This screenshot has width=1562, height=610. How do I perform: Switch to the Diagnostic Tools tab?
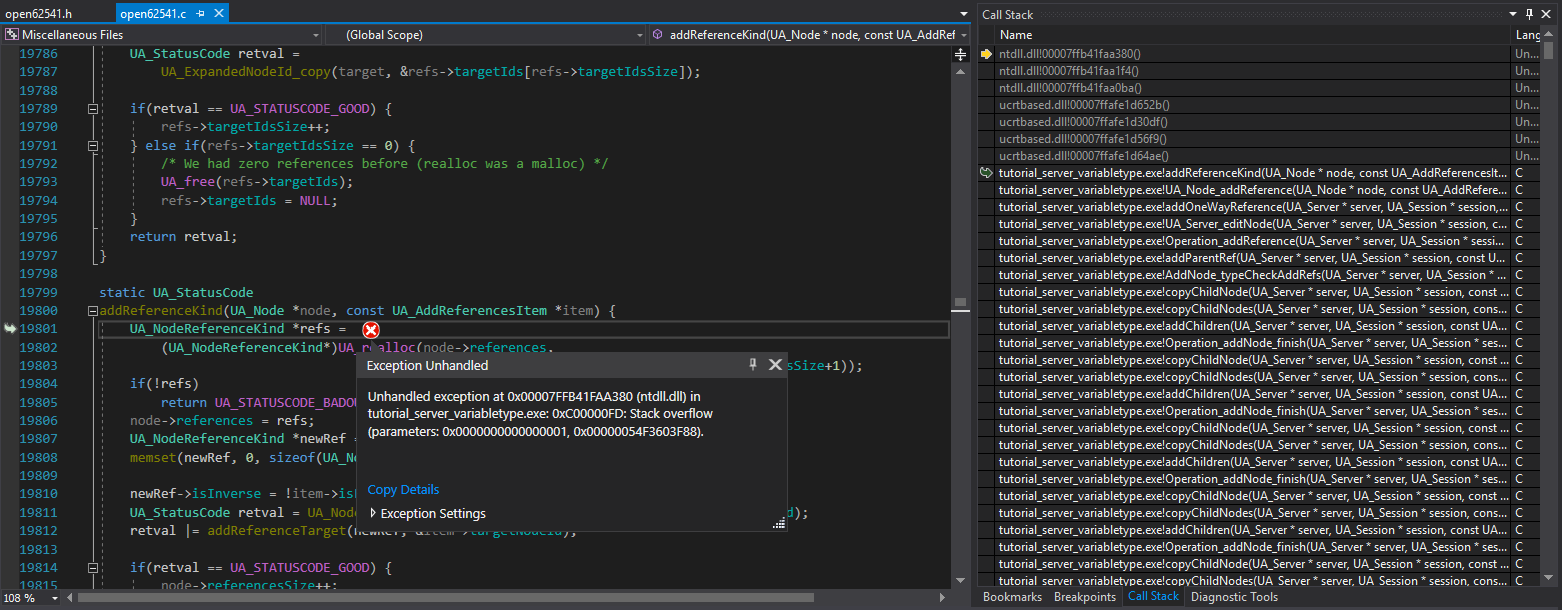click(x=1234, y=597)
